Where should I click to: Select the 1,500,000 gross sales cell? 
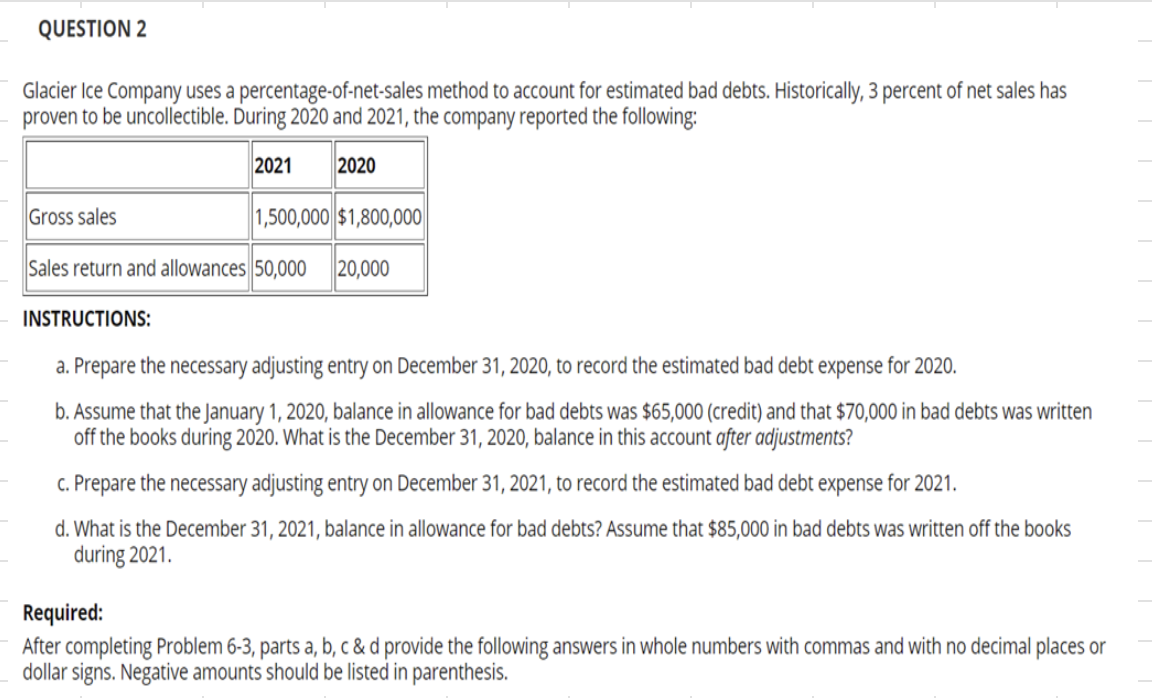[292, 217]
